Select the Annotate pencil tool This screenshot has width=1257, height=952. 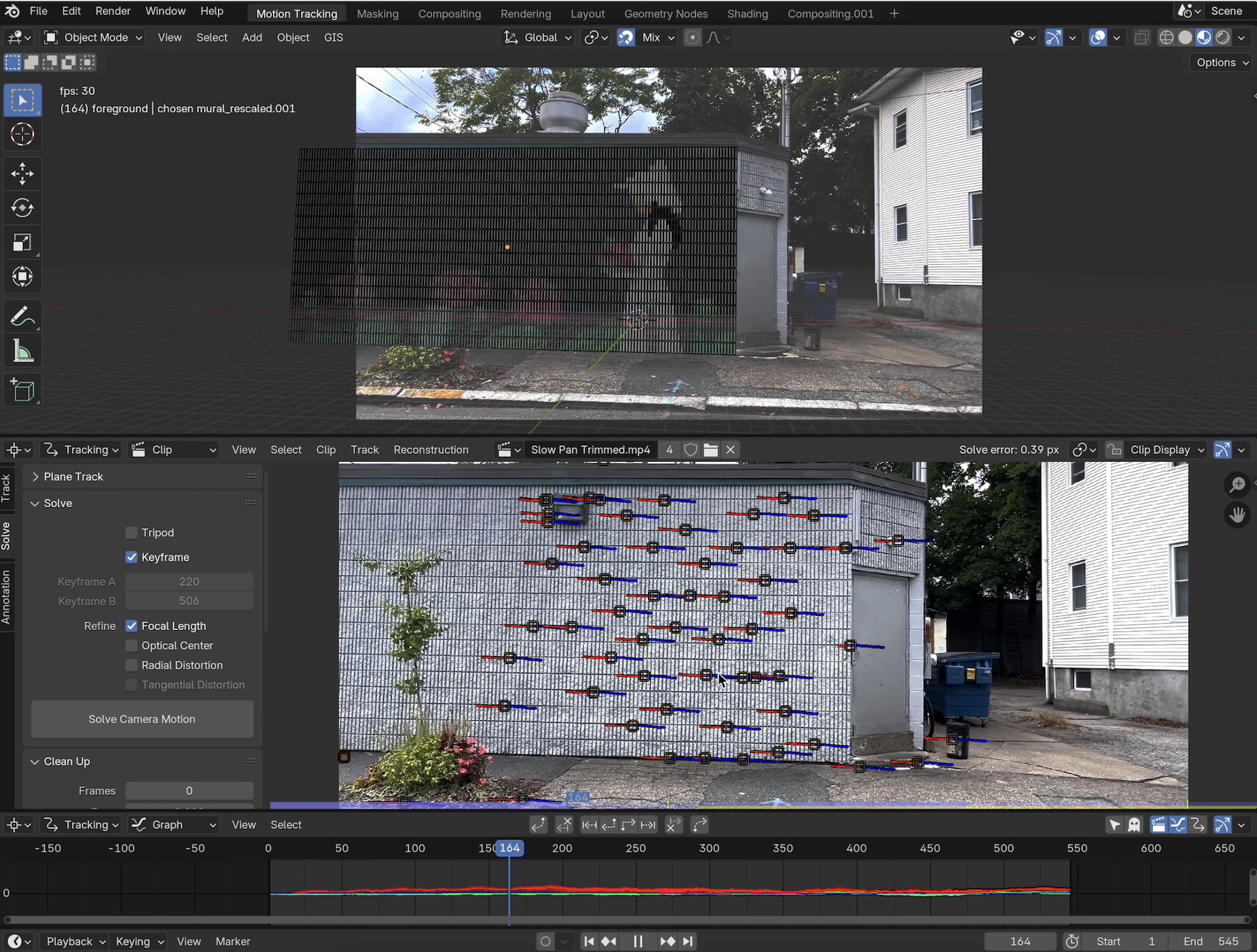[x=22, y=316]
